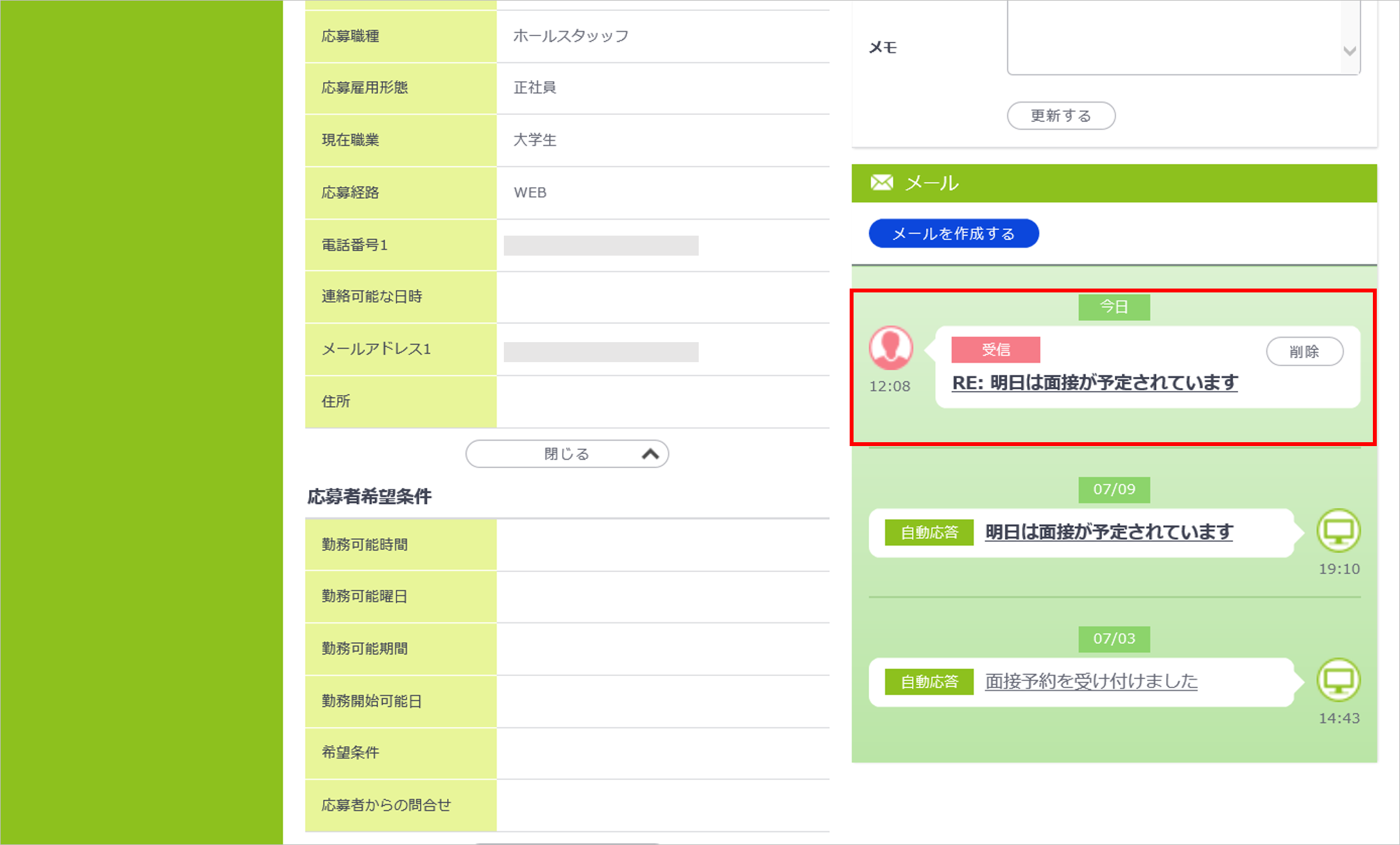The height and width of the screenshot is (845, 1400).
Task: Open RE: 明日は面接が予定されています mail
Action: [1094, 383]
